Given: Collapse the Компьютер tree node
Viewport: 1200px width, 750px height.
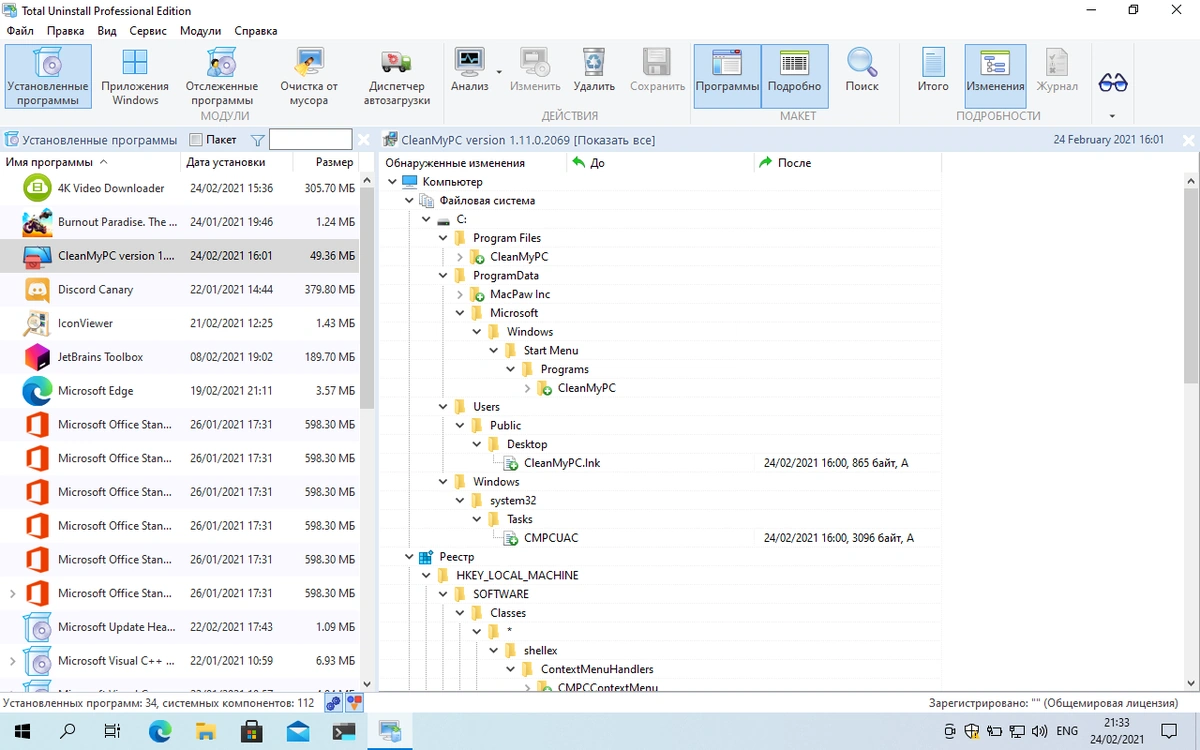Looking at the screenshot, I should coord(392,182).
